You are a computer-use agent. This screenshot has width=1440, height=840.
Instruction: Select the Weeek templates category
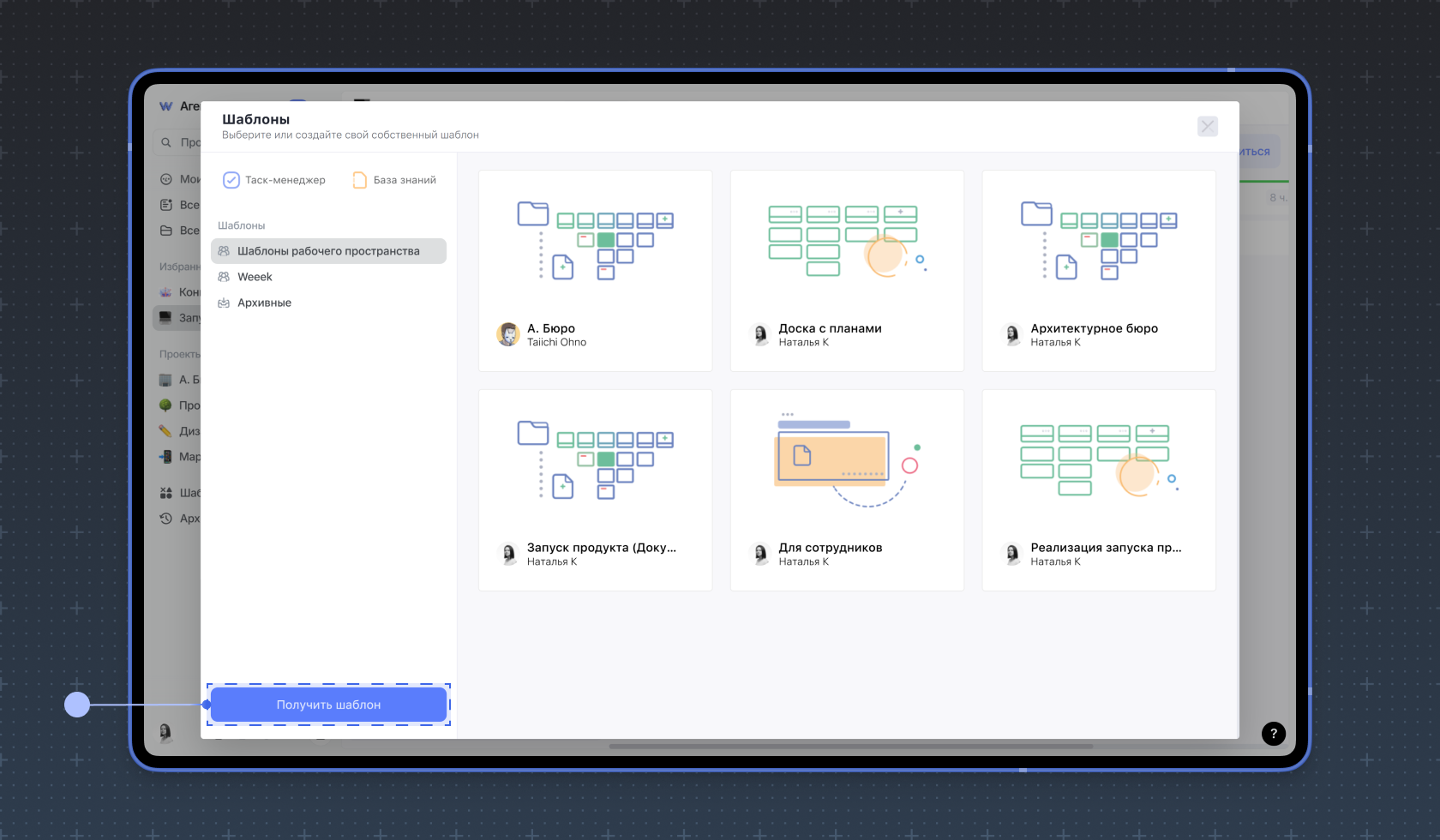coord(255,277)
